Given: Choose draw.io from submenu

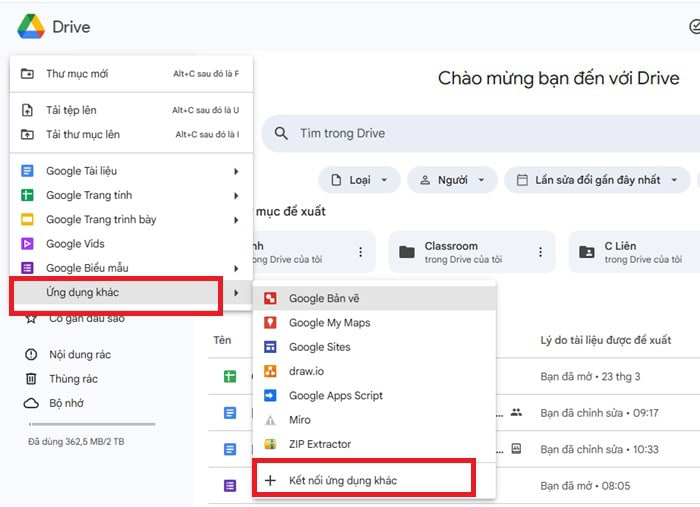Looking at the screenshot, I should point(374,371).
